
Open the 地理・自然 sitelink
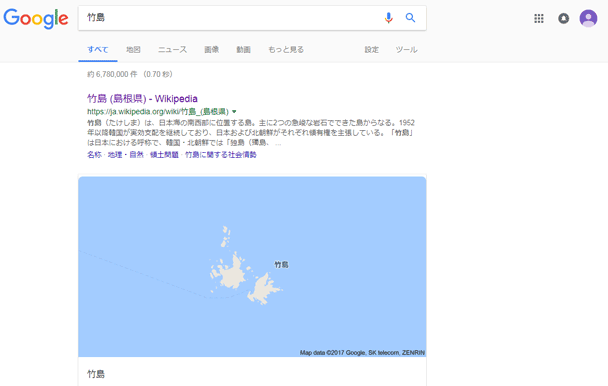(126, 155)
